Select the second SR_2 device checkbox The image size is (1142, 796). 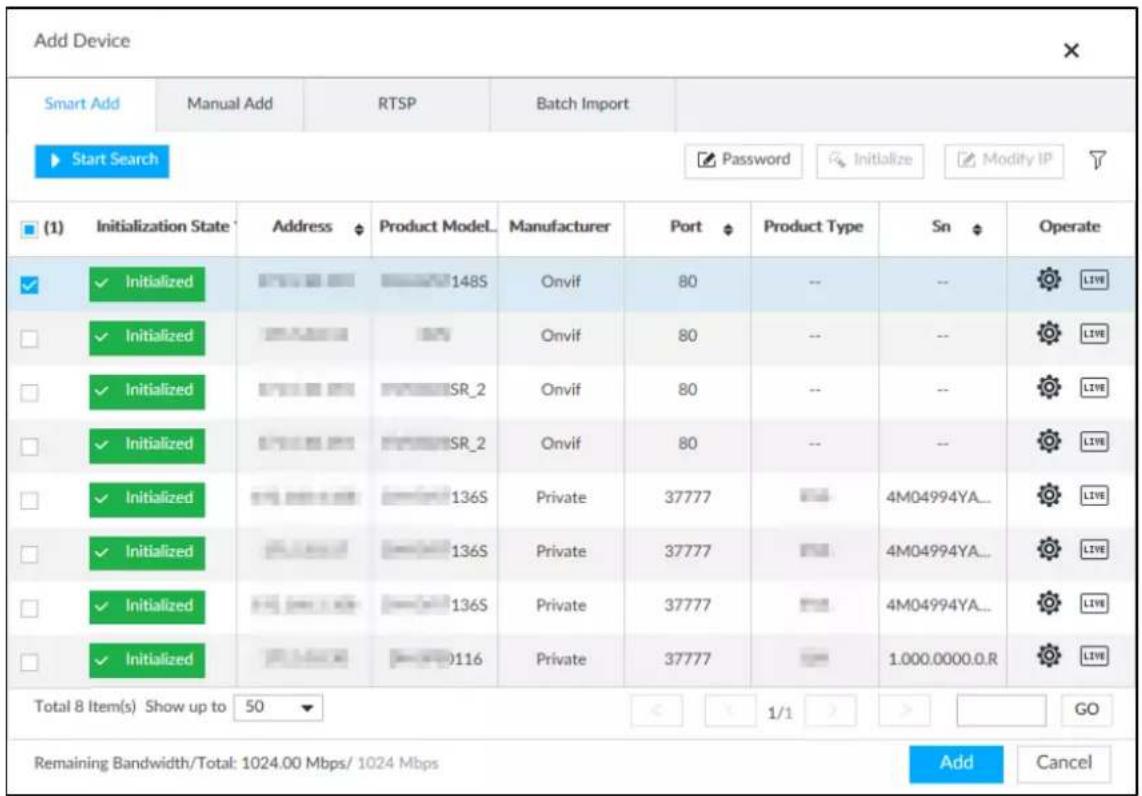[29, 446]
